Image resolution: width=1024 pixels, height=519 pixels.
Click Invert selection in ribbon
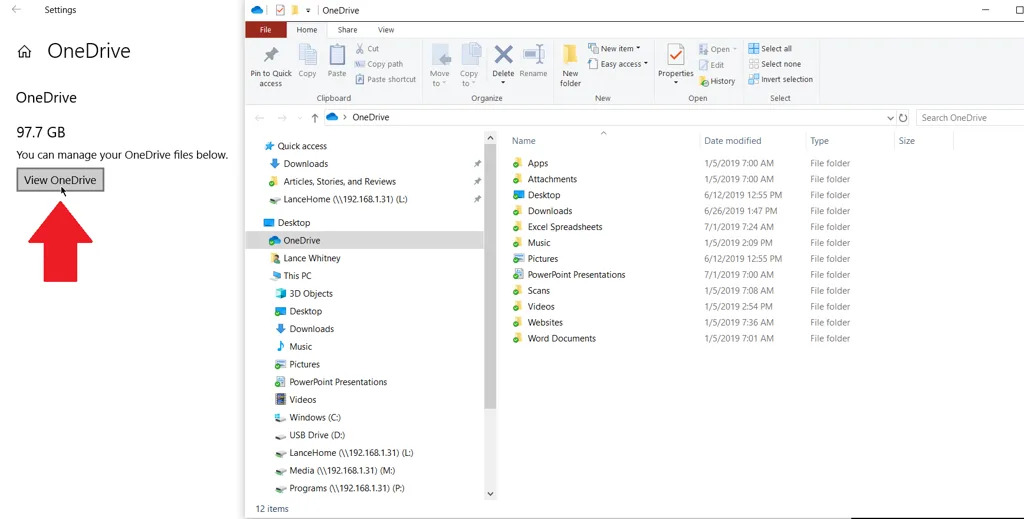click(781, 80)
